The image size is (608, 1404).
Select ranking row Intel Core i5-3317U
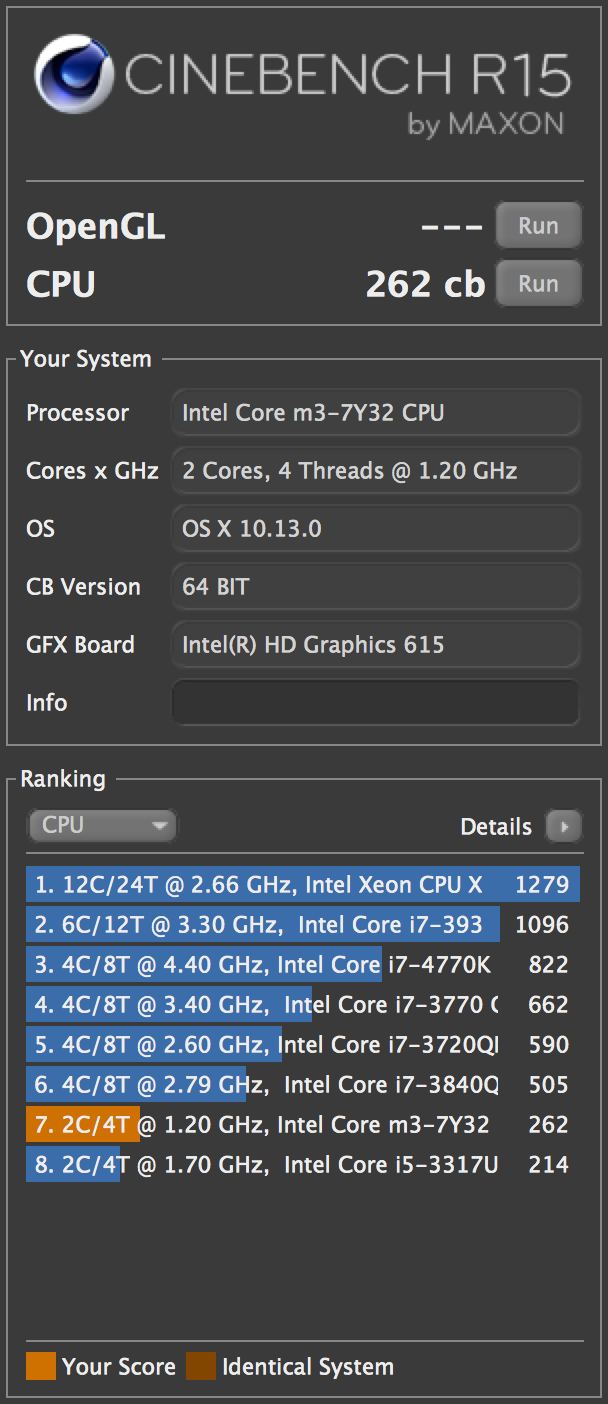coord(303,1164)
